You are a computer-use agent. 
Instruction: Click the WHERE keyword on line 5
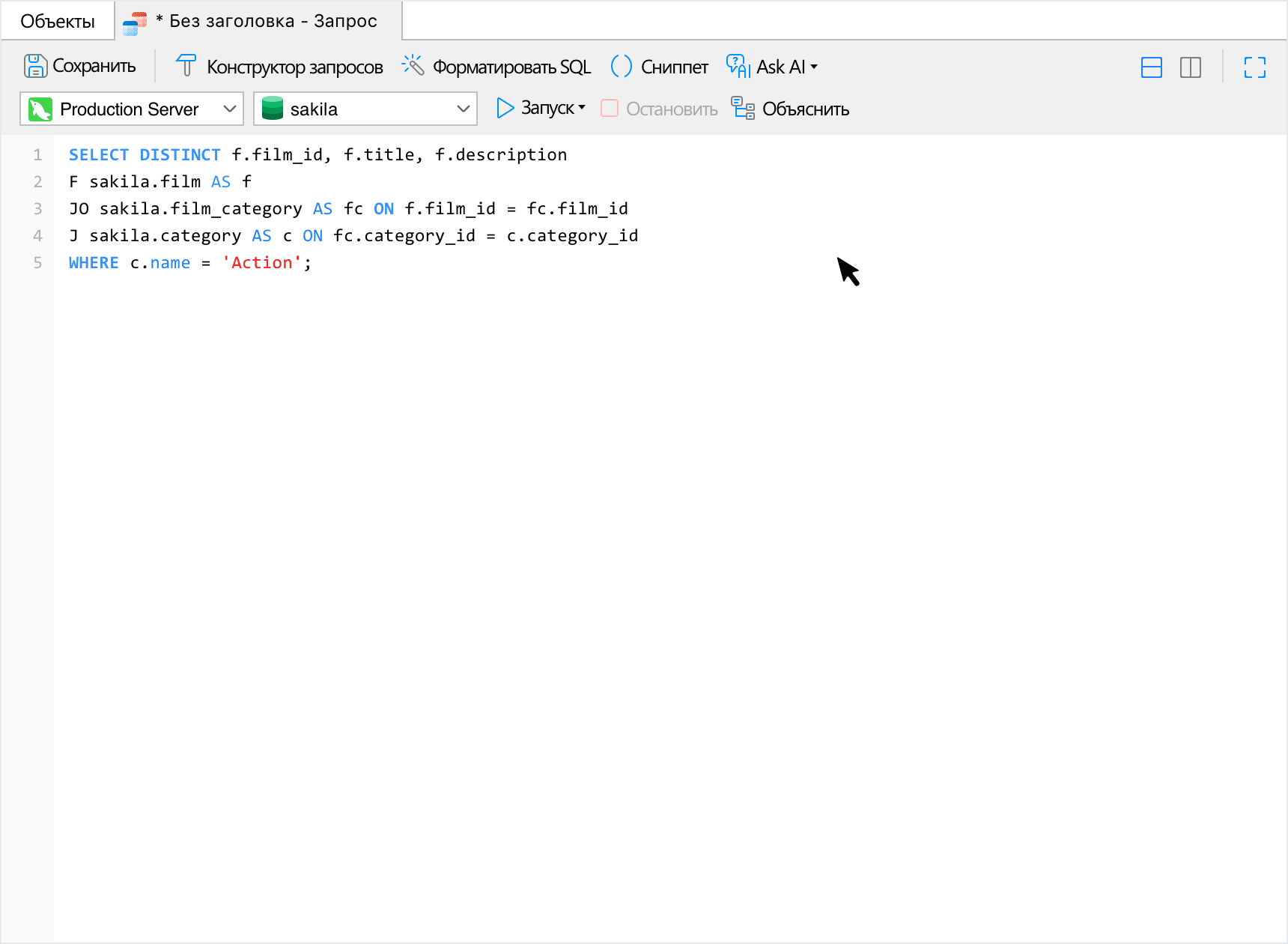pos(94,262)
